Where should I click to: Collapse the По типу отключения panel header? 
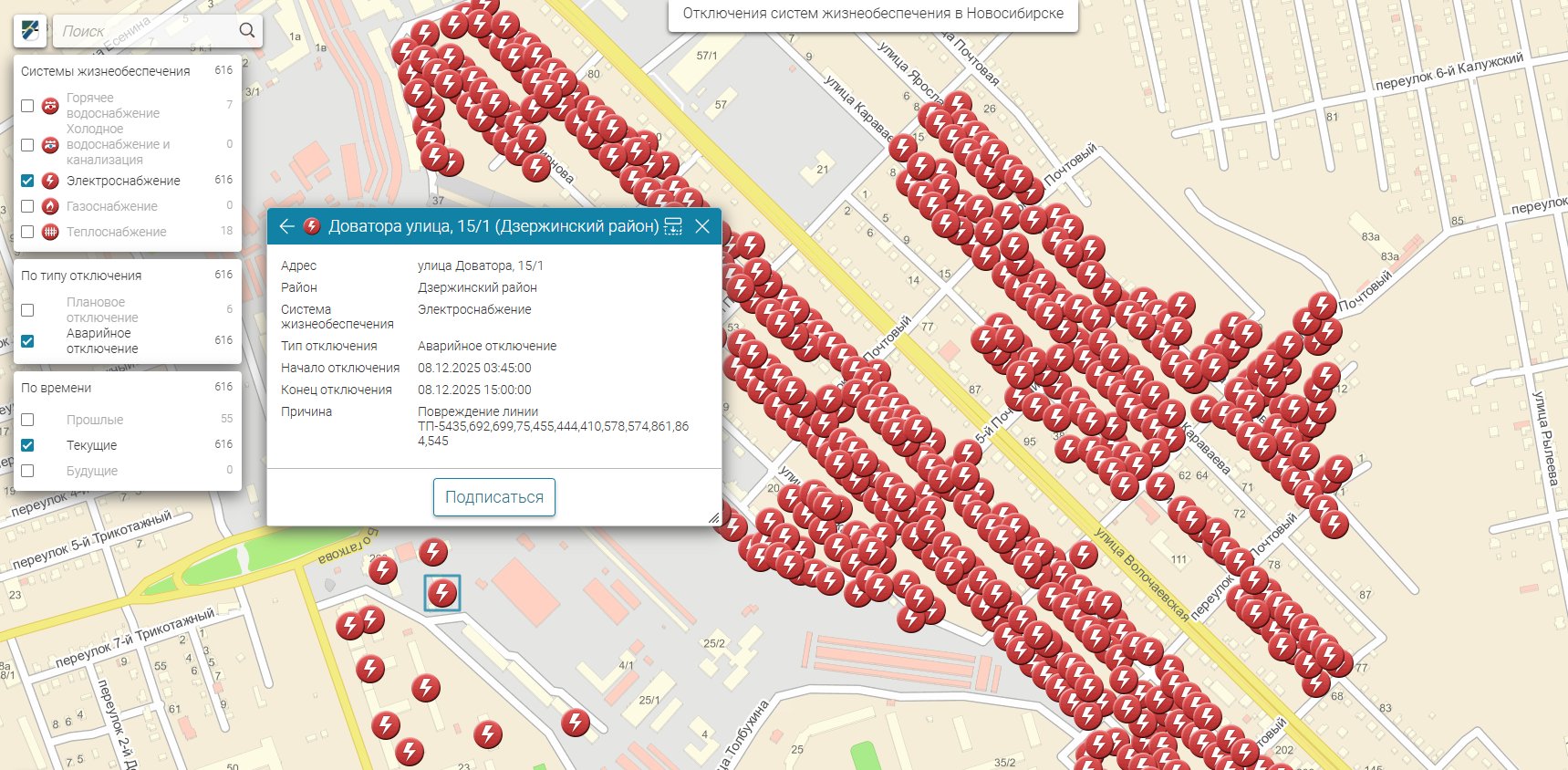coord(81,276)
